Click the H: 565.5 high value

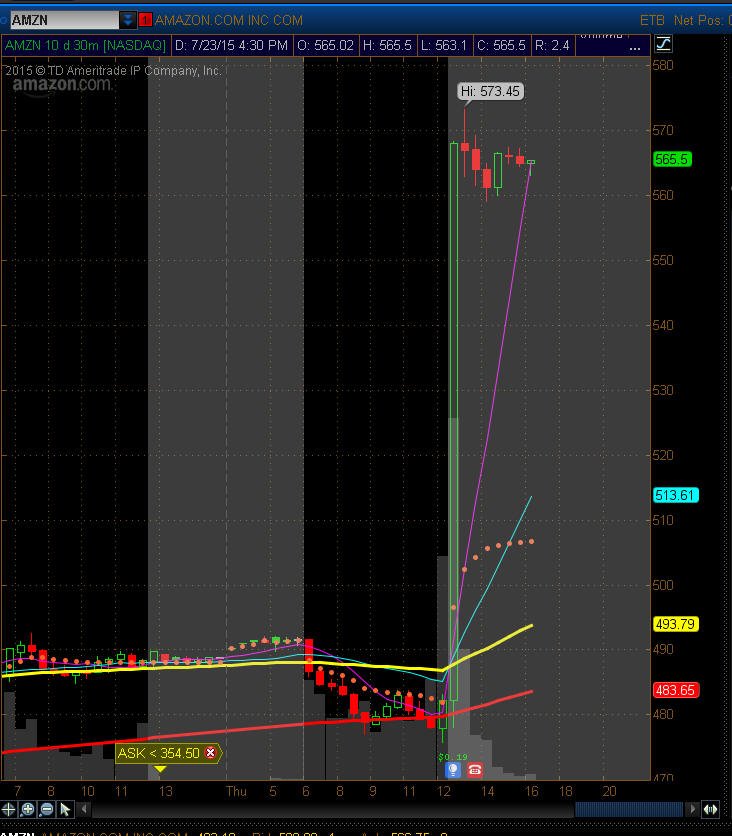pyautogui.click(x=387, y=45)
